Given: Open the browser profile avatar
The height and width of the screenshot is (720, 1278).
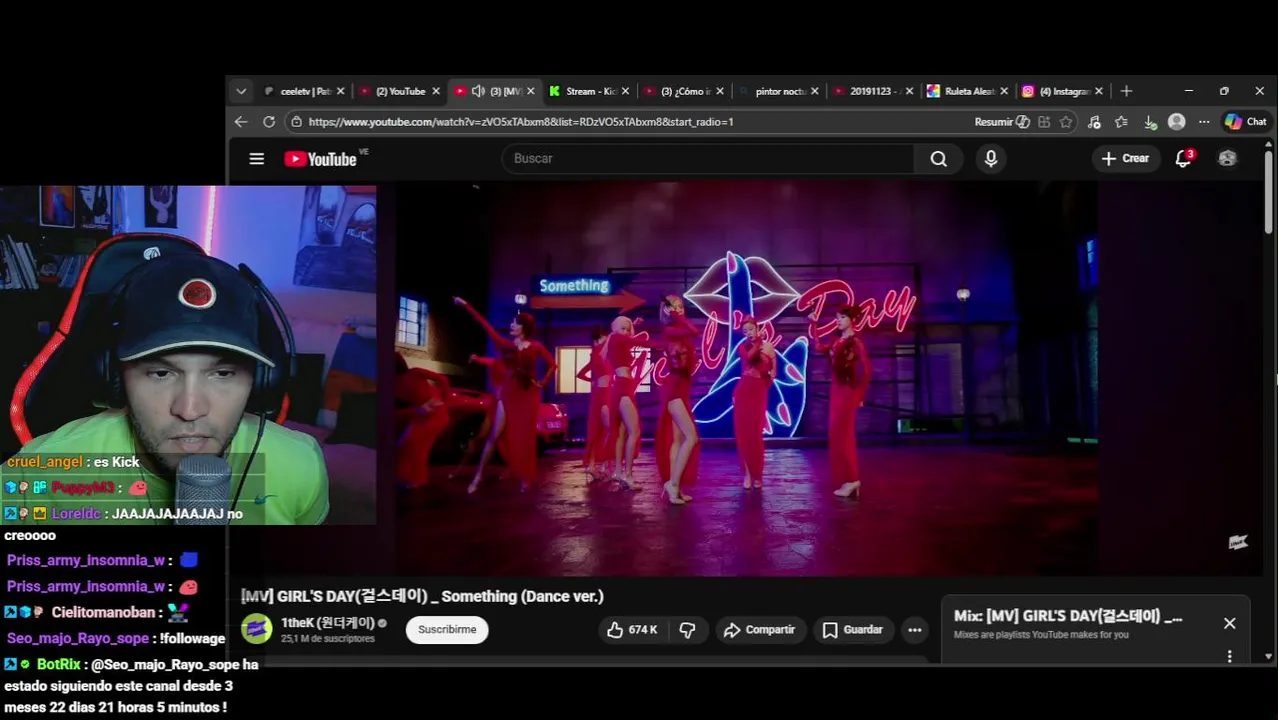Looking at the screenshot, I should (1177, 122).
